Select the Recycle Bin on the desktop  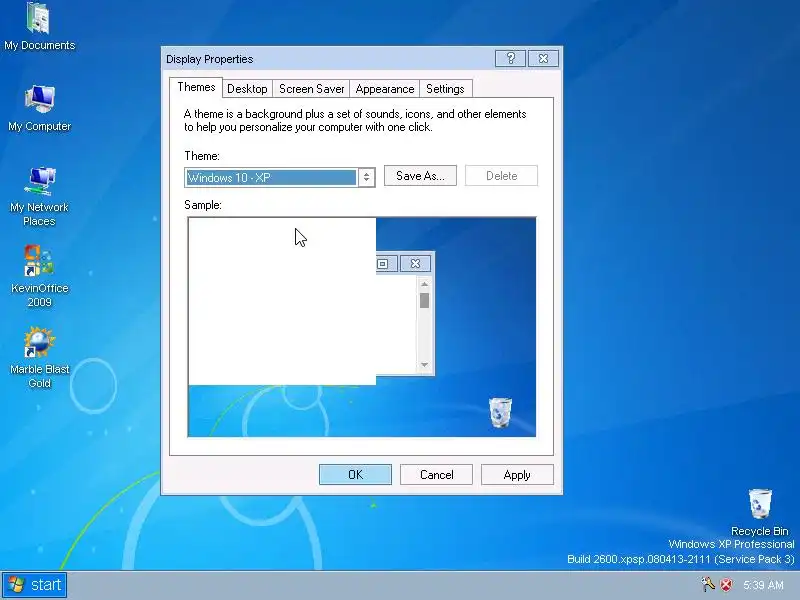click(760, 511)
